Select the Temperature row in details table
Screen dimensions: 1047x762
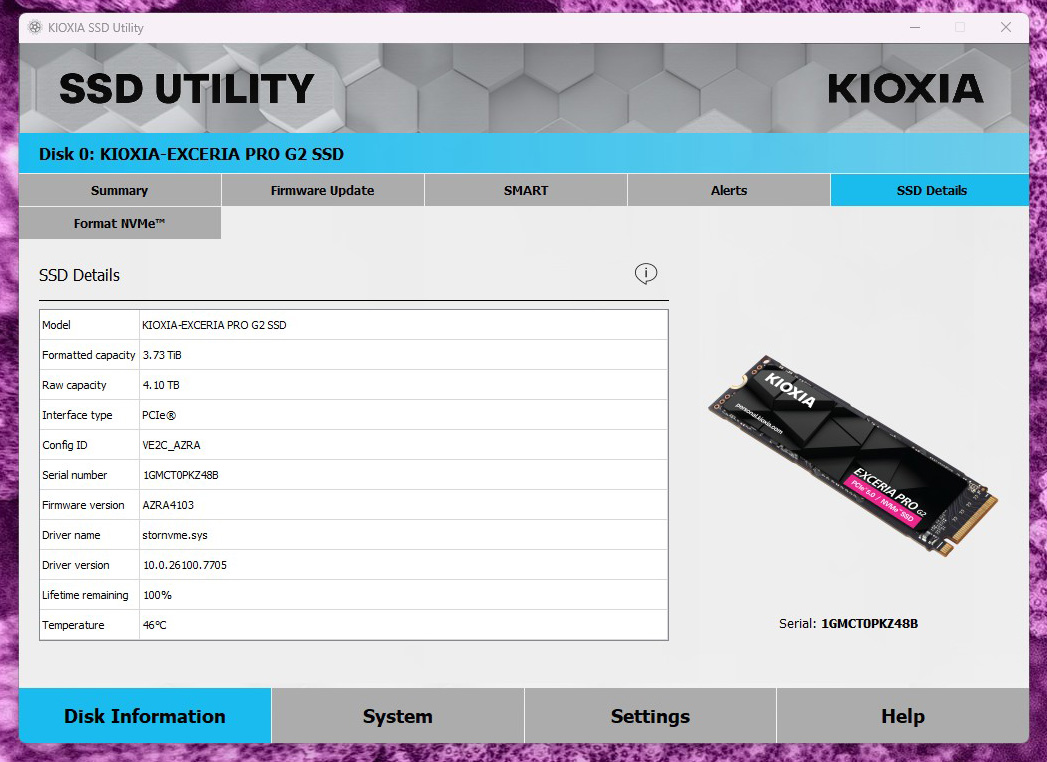pyautogui.click(x=354, y=625)
